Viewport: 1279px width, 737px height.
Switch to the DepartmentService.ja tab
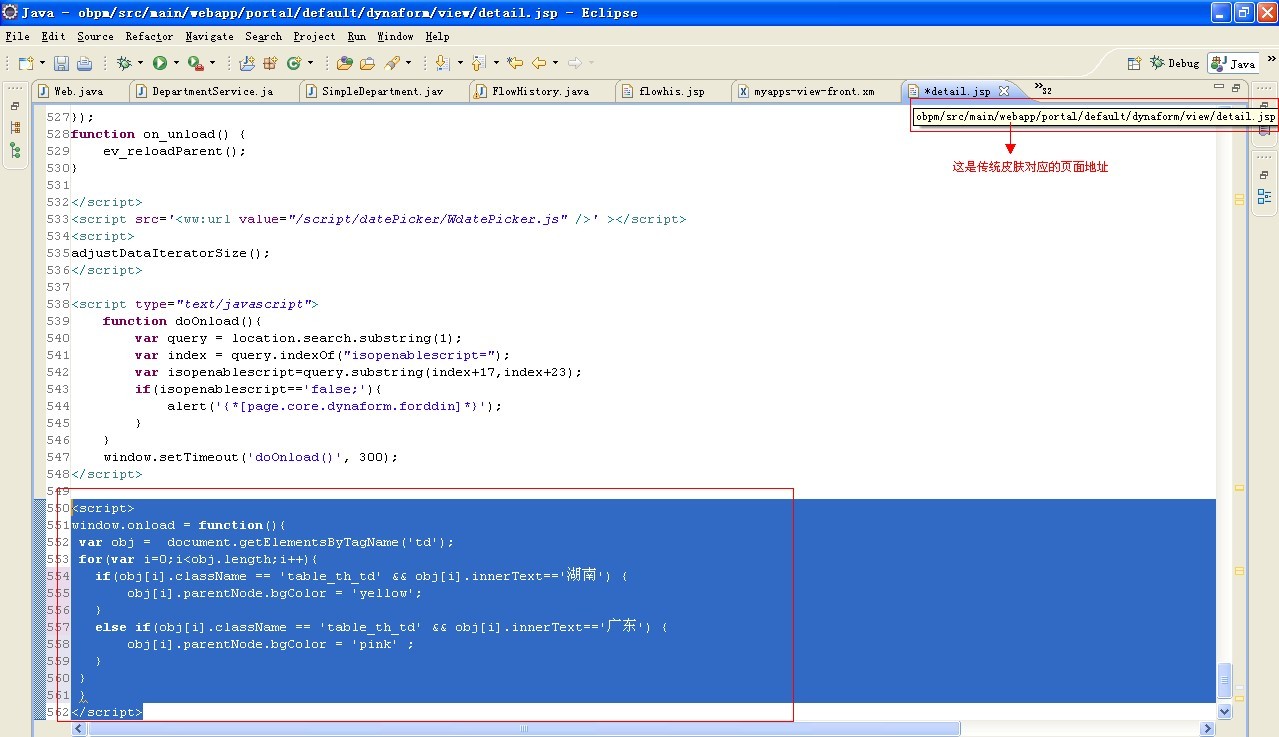213,91
